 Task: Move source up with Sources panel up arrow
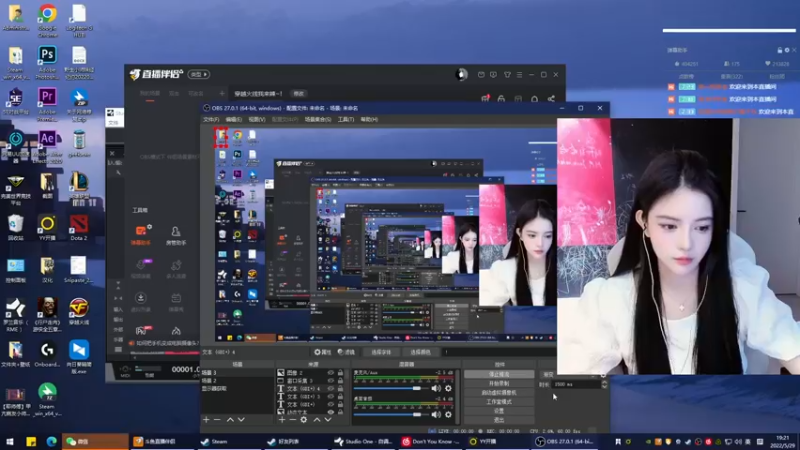(317, 419)
